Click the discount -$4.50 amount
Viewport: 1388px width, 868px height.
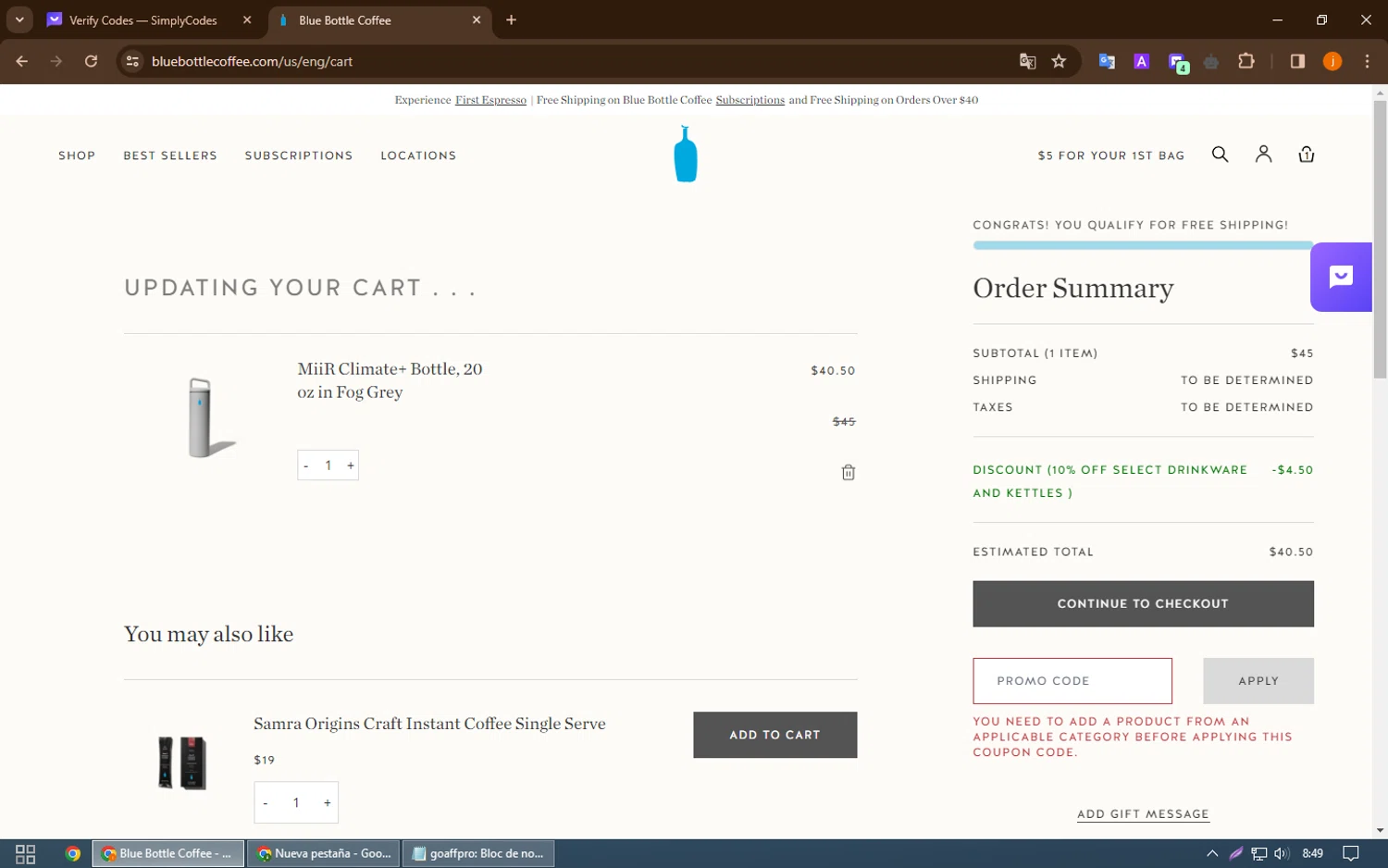(1293, 470)
